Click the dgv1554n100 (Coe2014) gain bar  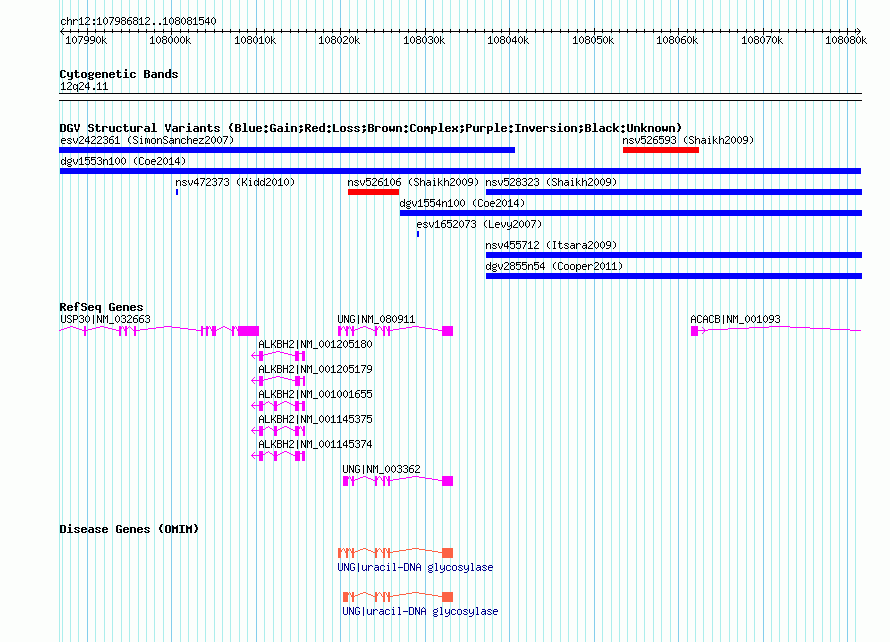coord(631,213)
